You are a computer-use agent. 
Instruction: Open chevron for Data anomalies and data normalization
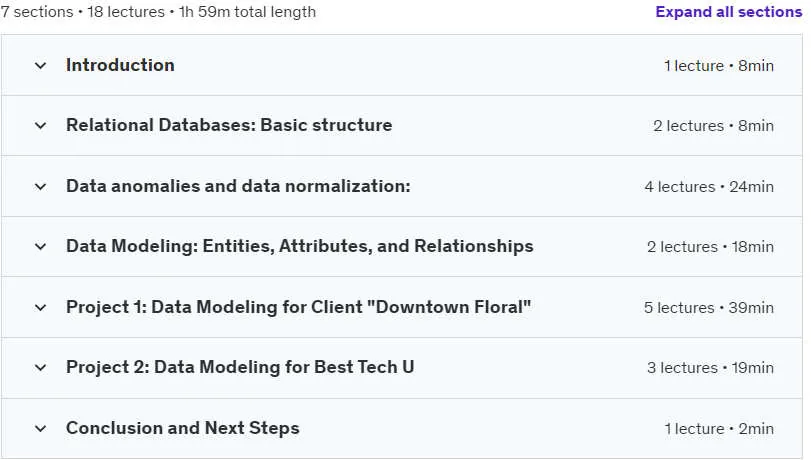click(40, 187)
